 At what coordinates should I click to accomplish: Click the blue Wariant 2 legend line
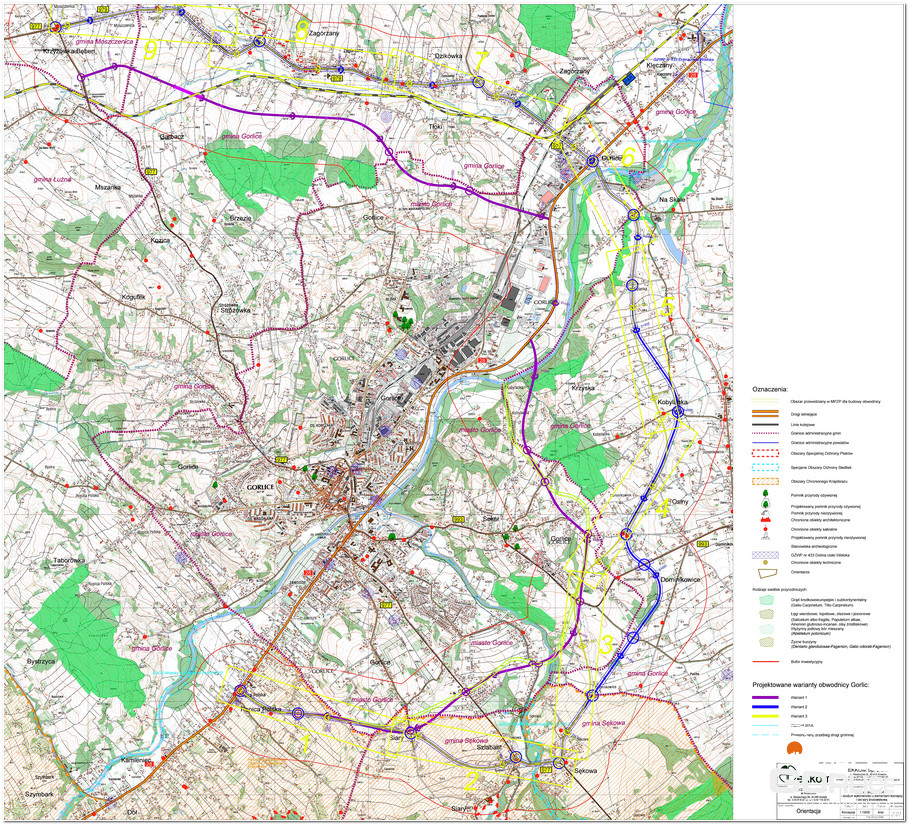click(766, 707)
